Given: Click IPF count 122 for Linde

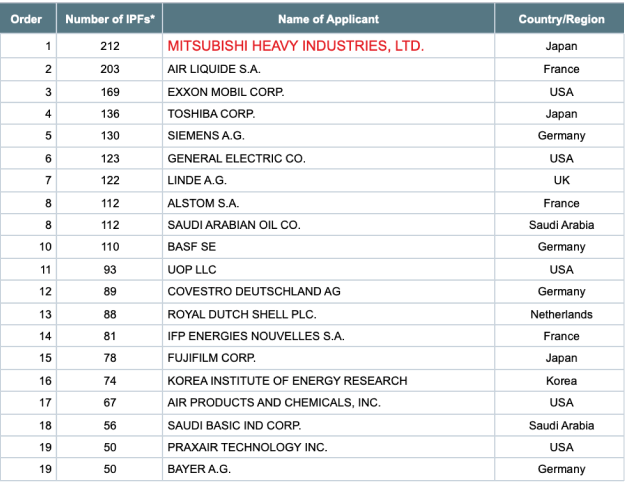Looking at the screenshot, I should click(110, 180).
